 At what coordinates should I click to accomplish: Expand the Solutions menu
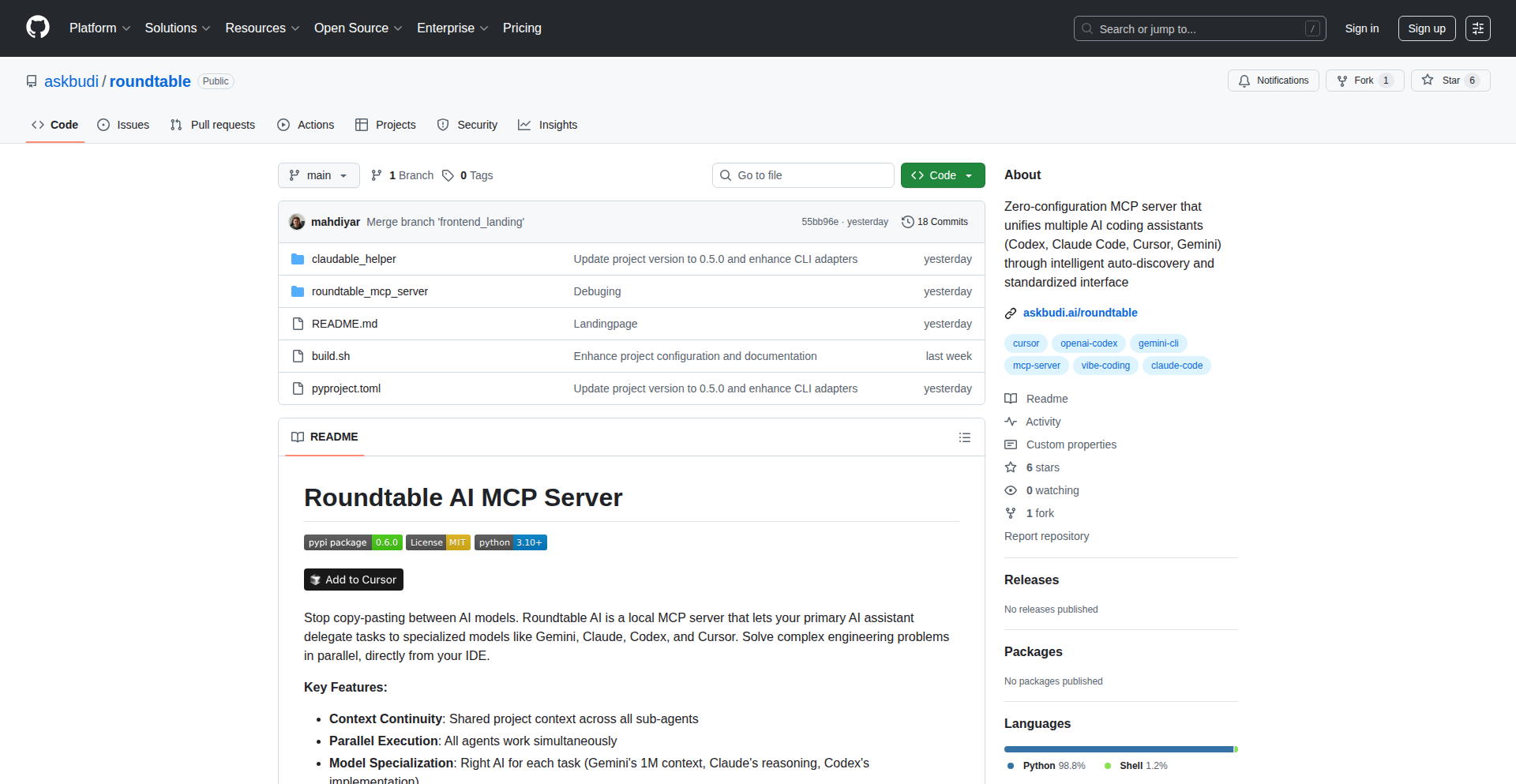178,28
